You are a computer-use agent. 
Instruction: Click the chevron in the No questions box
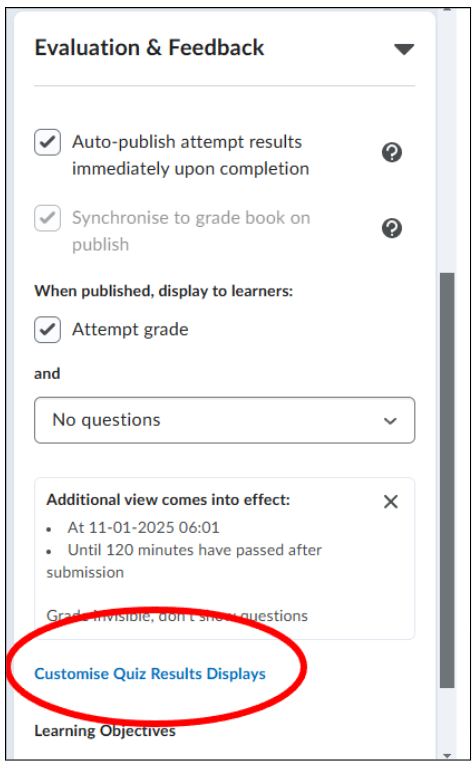click(390, 421)
